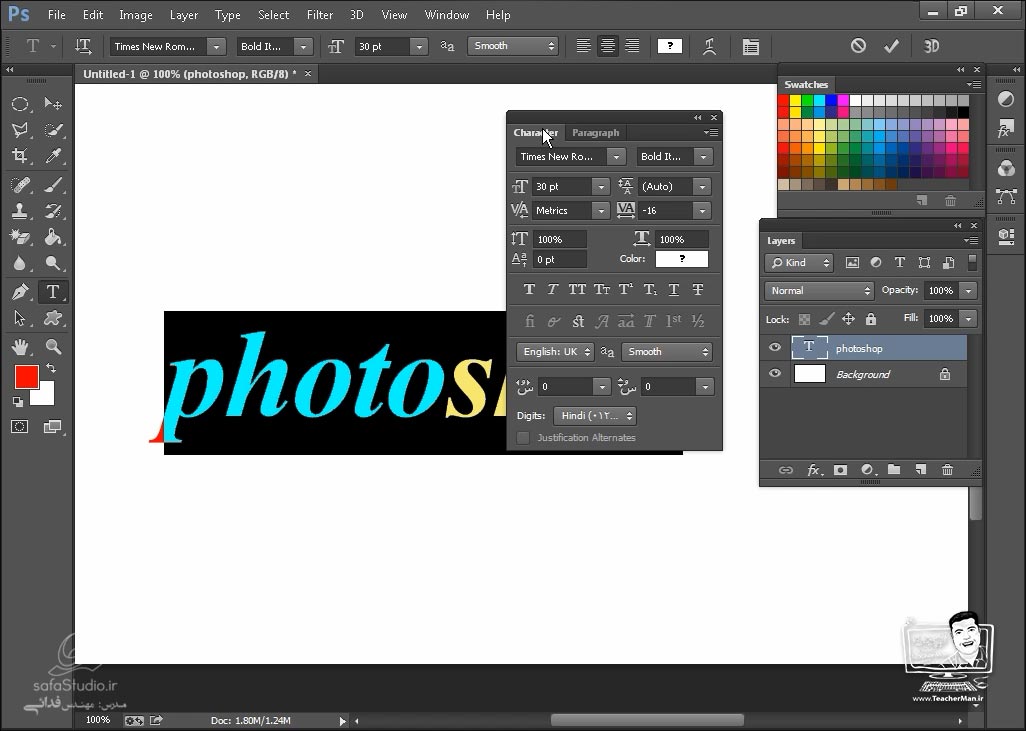
Task: Click the vertical scale 100% field
Action: point(559,240)
